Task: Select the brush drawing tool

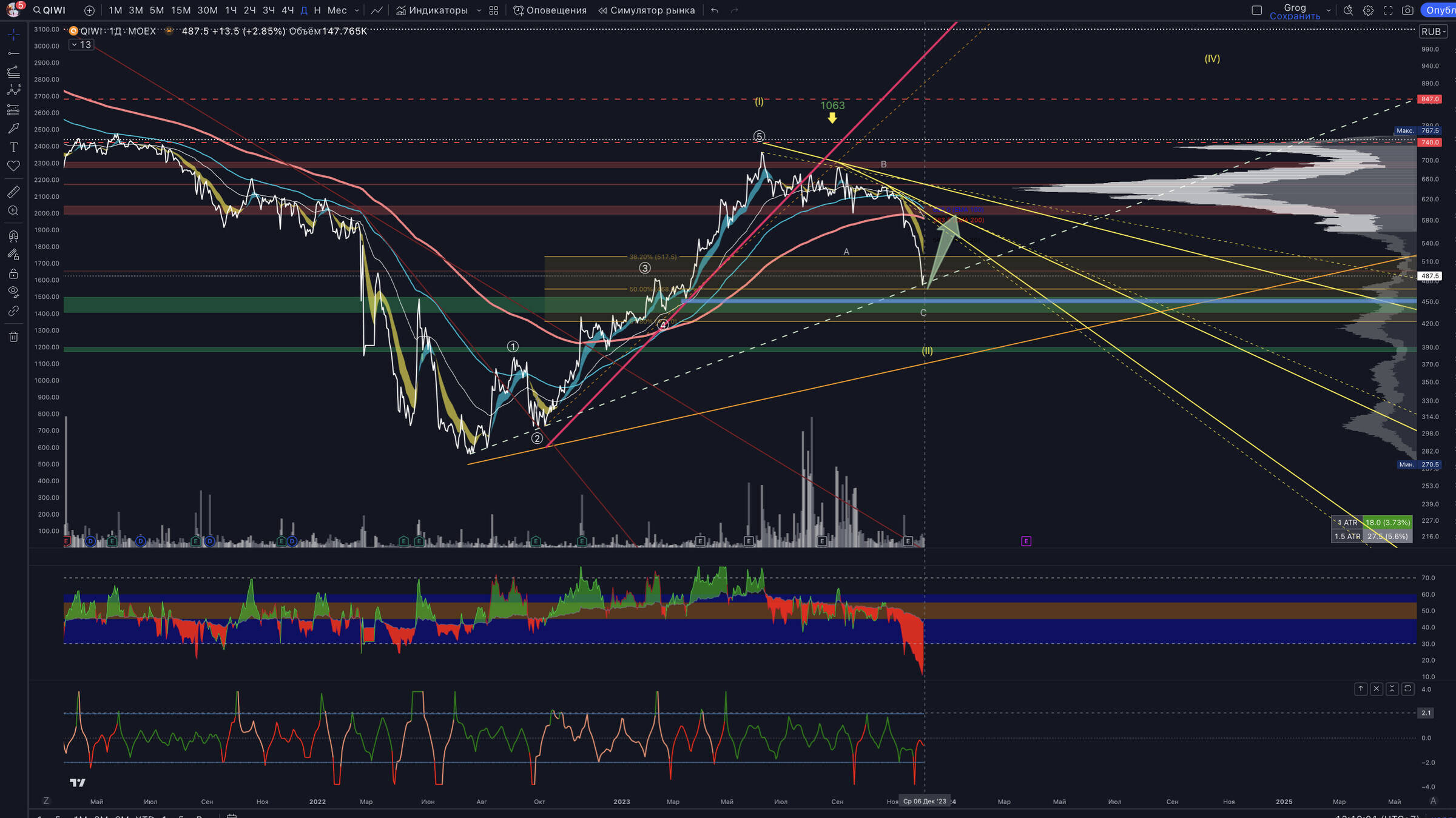Action: coord(13,129)
